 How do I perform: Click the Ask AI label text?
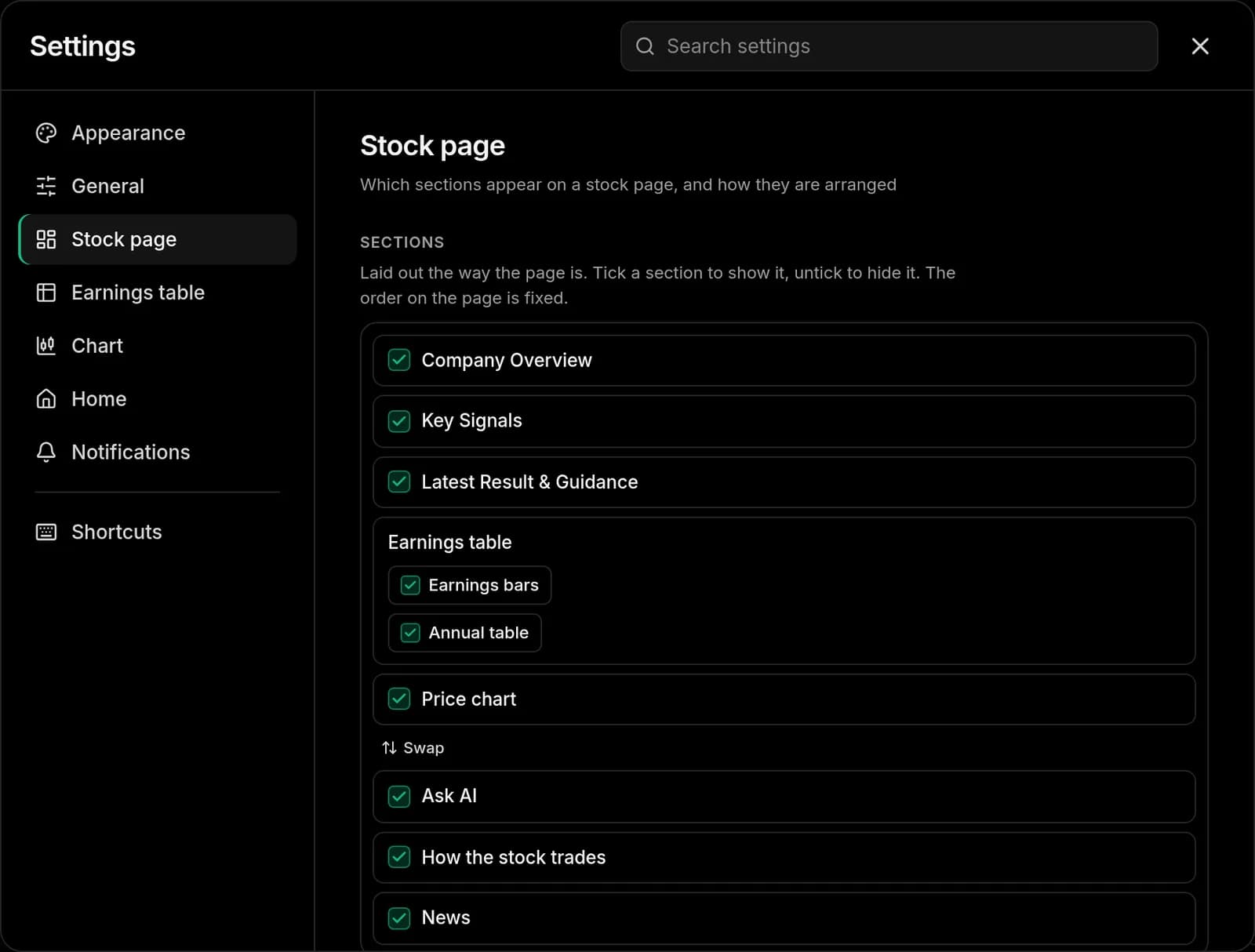pos(449,797)
